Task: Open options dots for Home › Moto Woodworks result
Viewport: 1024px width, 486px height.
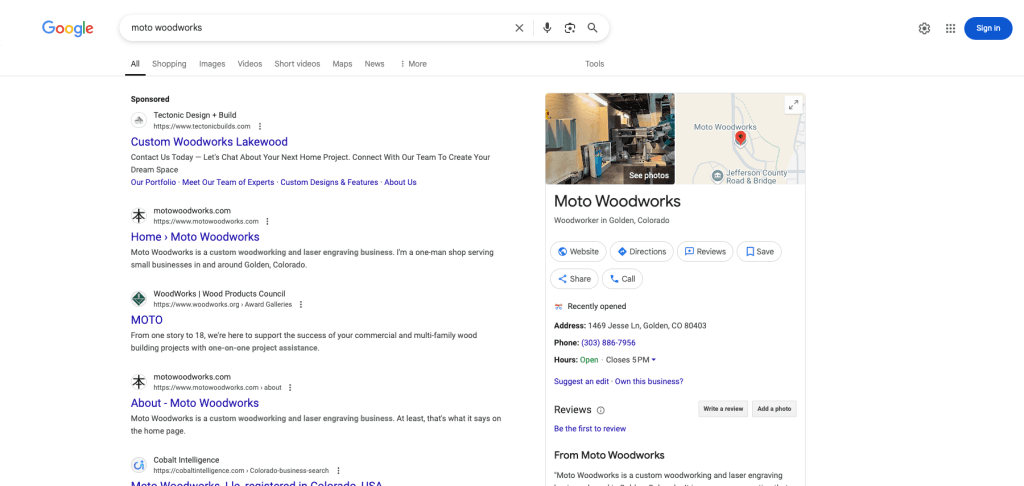Action: (x=267, y=221)
